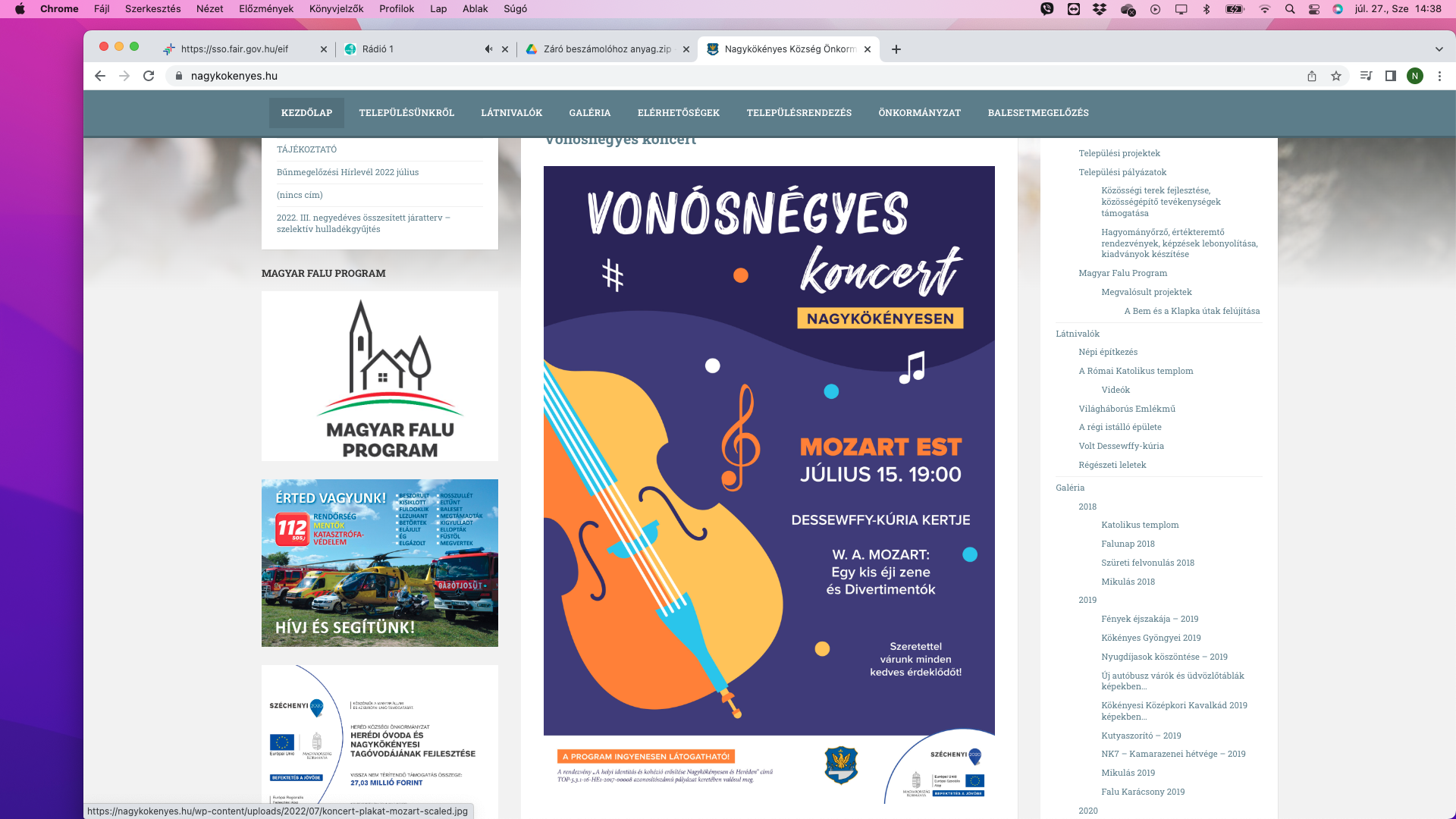This screenshot has height=819, width=1456.
Task: Open the media control playlist icon
Action: coord(1366,76)
